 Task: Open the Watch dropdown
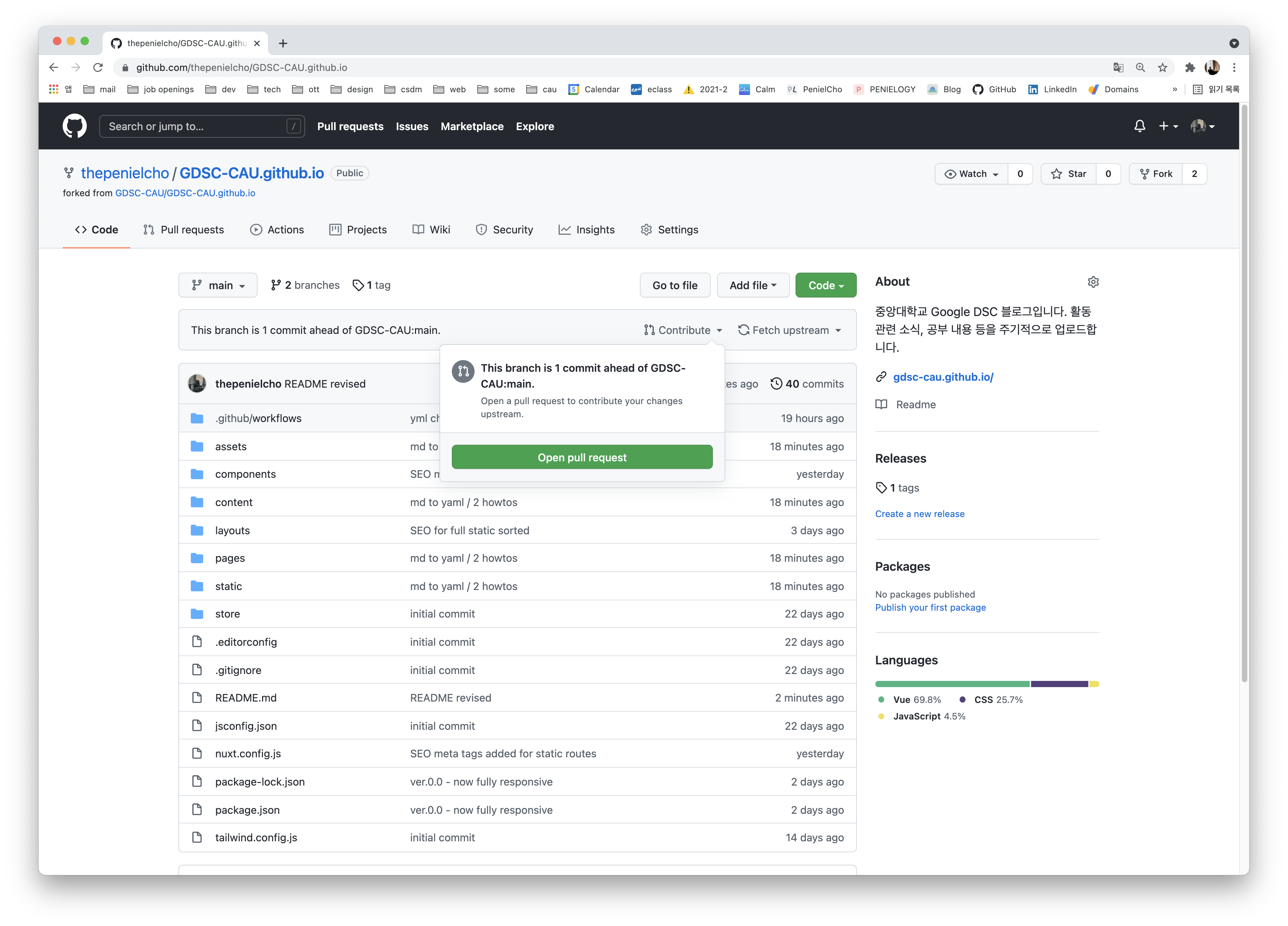tap(972, 174)
